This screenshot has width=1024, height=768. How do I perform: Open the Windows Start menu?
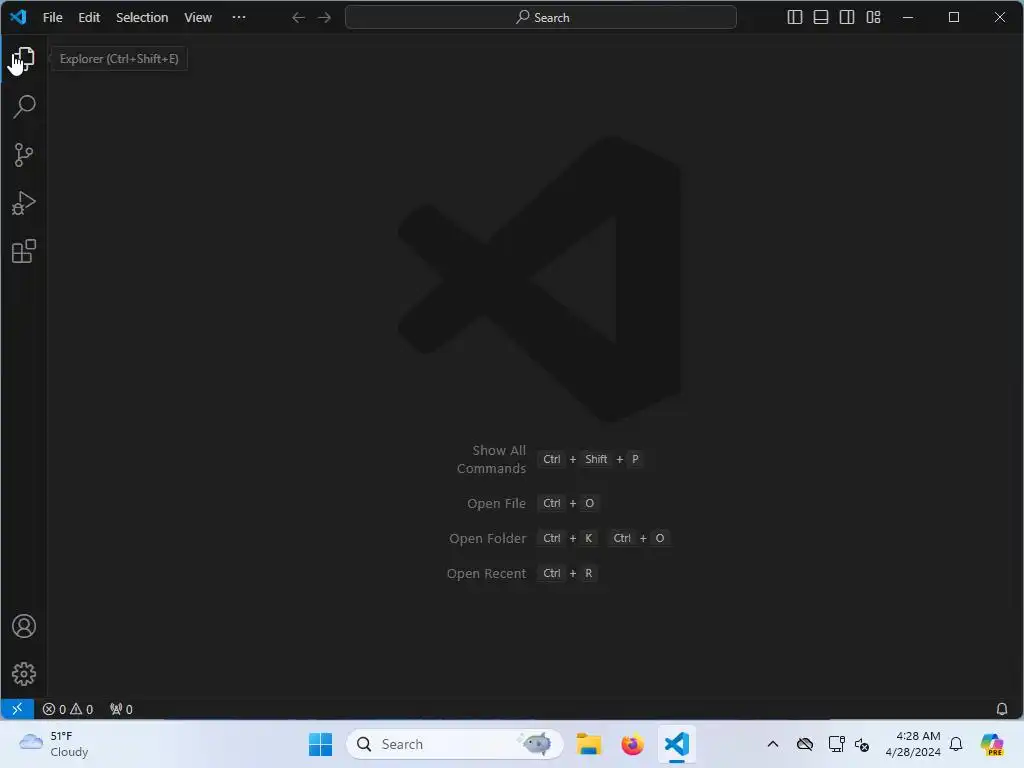tap(320, 744)
